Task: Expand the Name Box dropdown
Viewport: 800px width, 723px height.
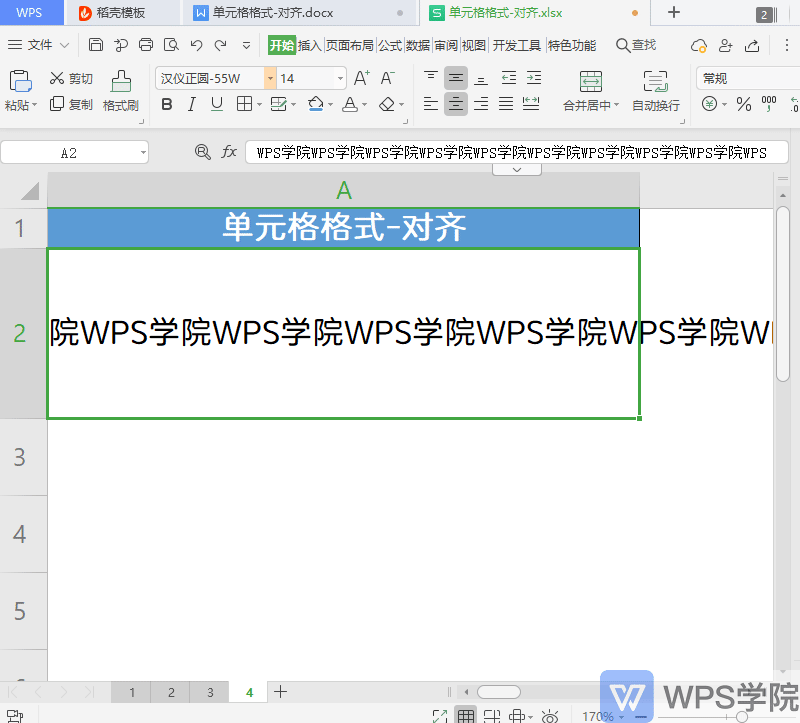Action: point(143,152)
